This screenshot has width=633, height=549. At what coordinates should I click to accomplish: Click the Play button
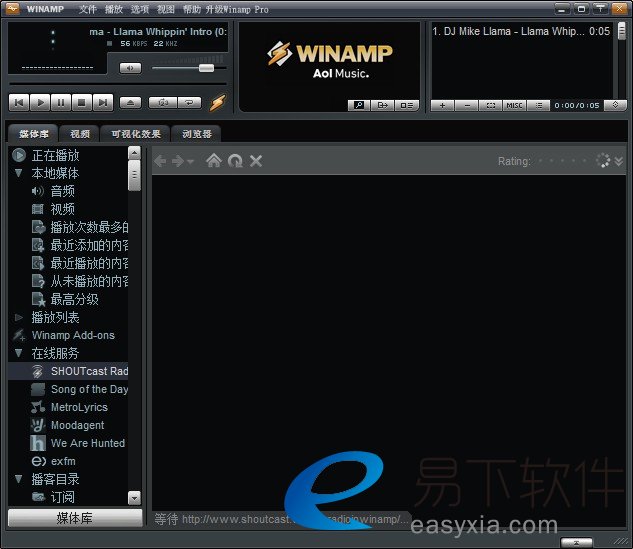click(40, 103)
